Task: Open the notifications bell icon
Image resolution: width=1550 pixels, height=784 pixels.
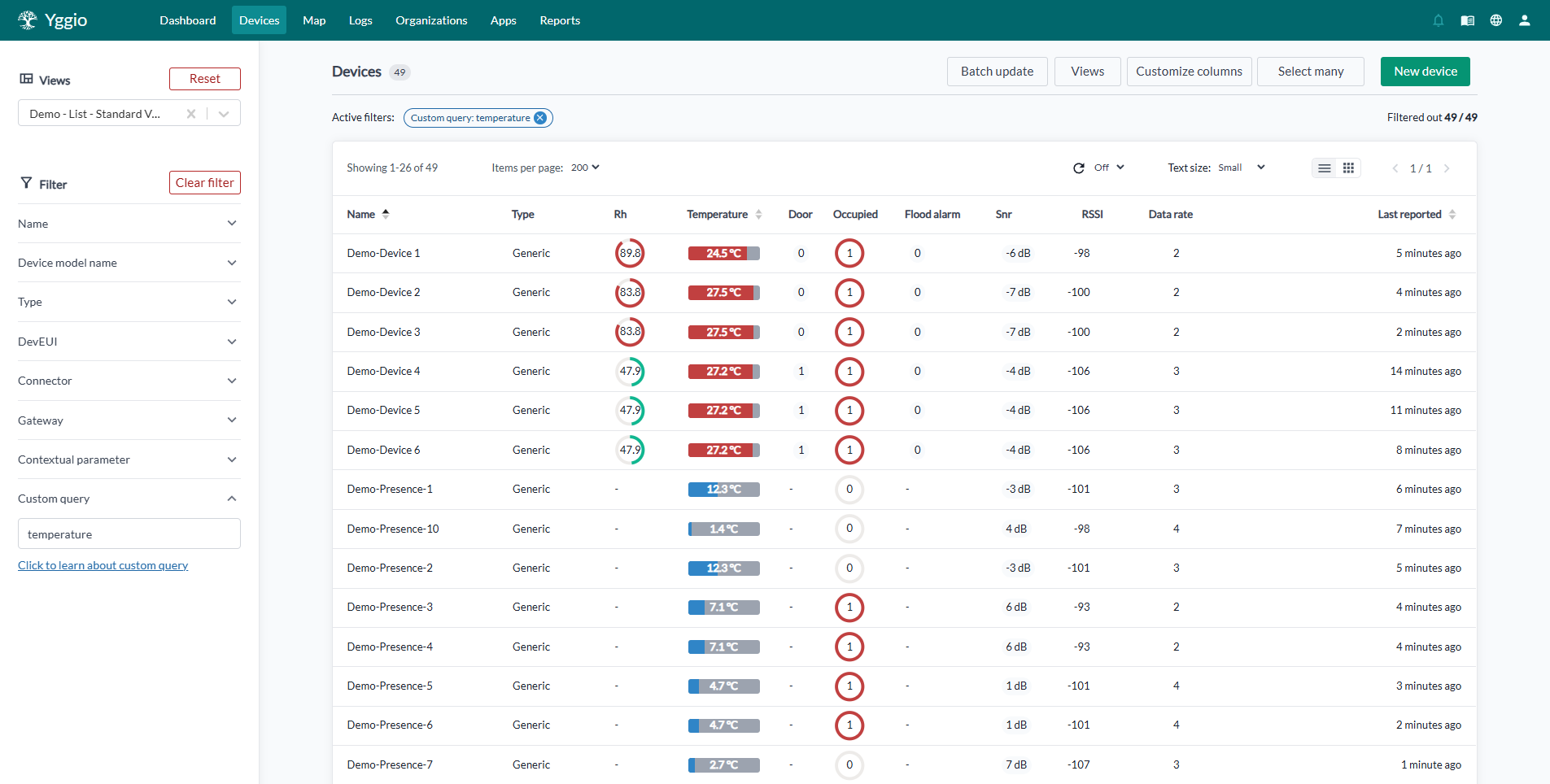Action: (1439, 20)
